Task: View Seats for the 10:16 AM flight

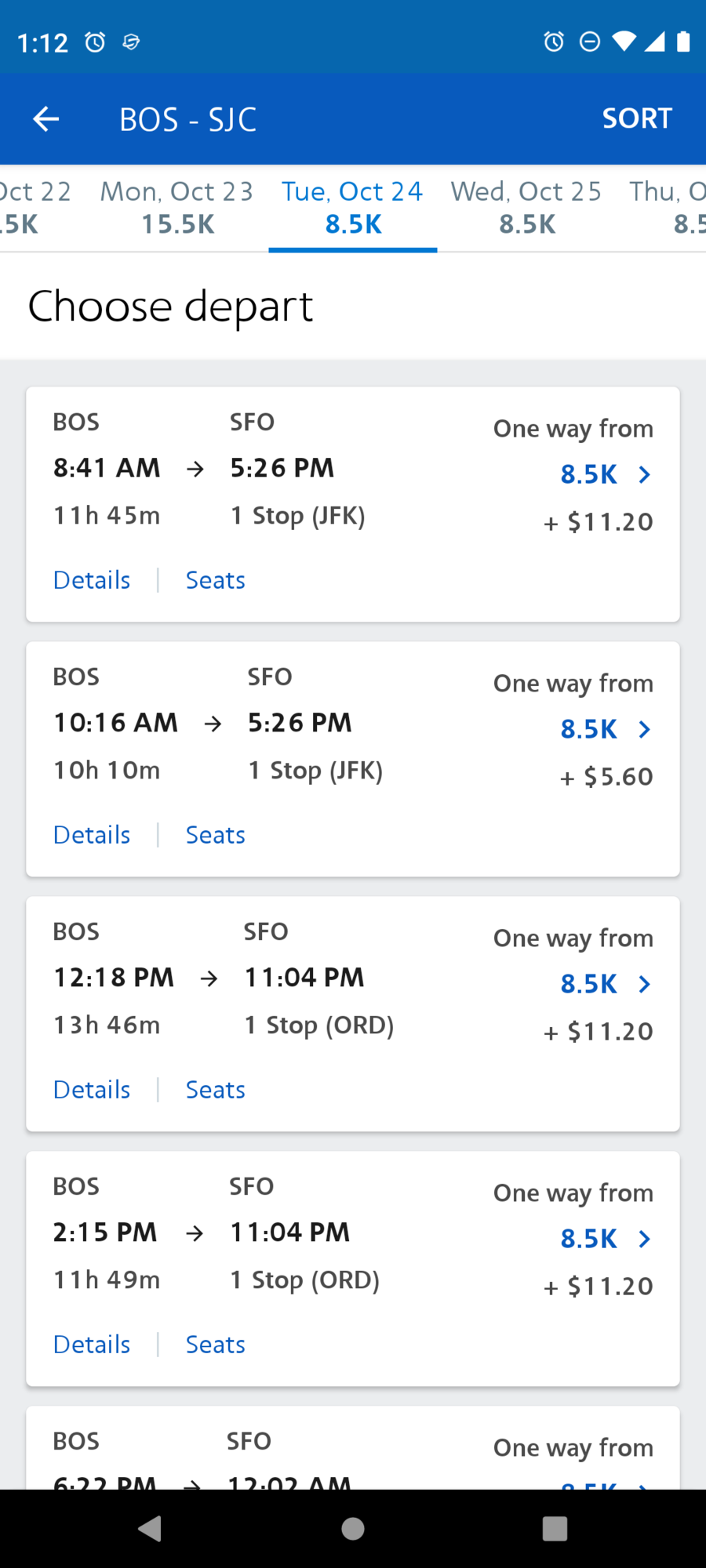Action: (216, 835)
